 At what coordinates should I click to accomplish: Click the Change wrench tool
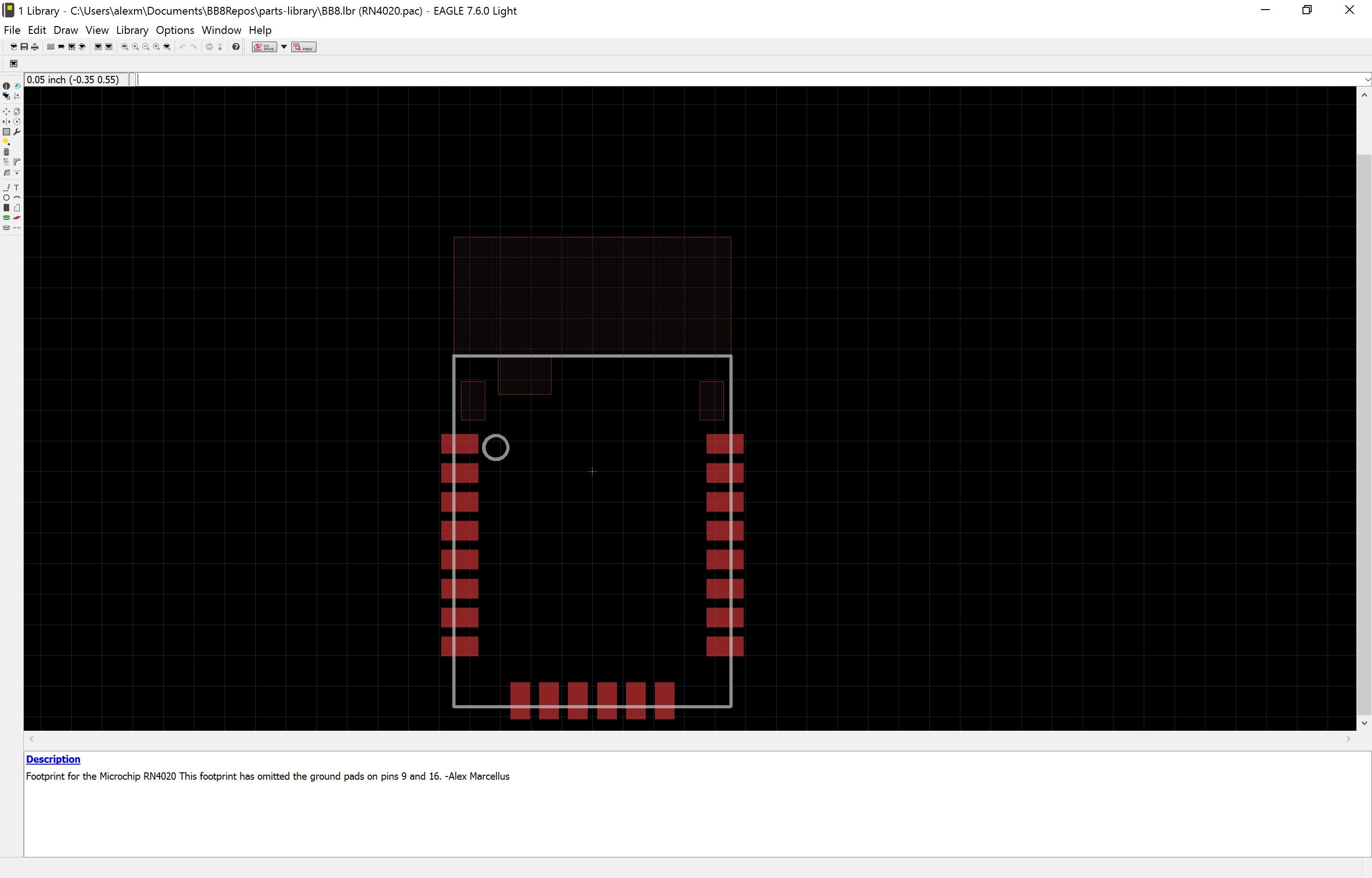pyautogui.click(x=16, y=132)
